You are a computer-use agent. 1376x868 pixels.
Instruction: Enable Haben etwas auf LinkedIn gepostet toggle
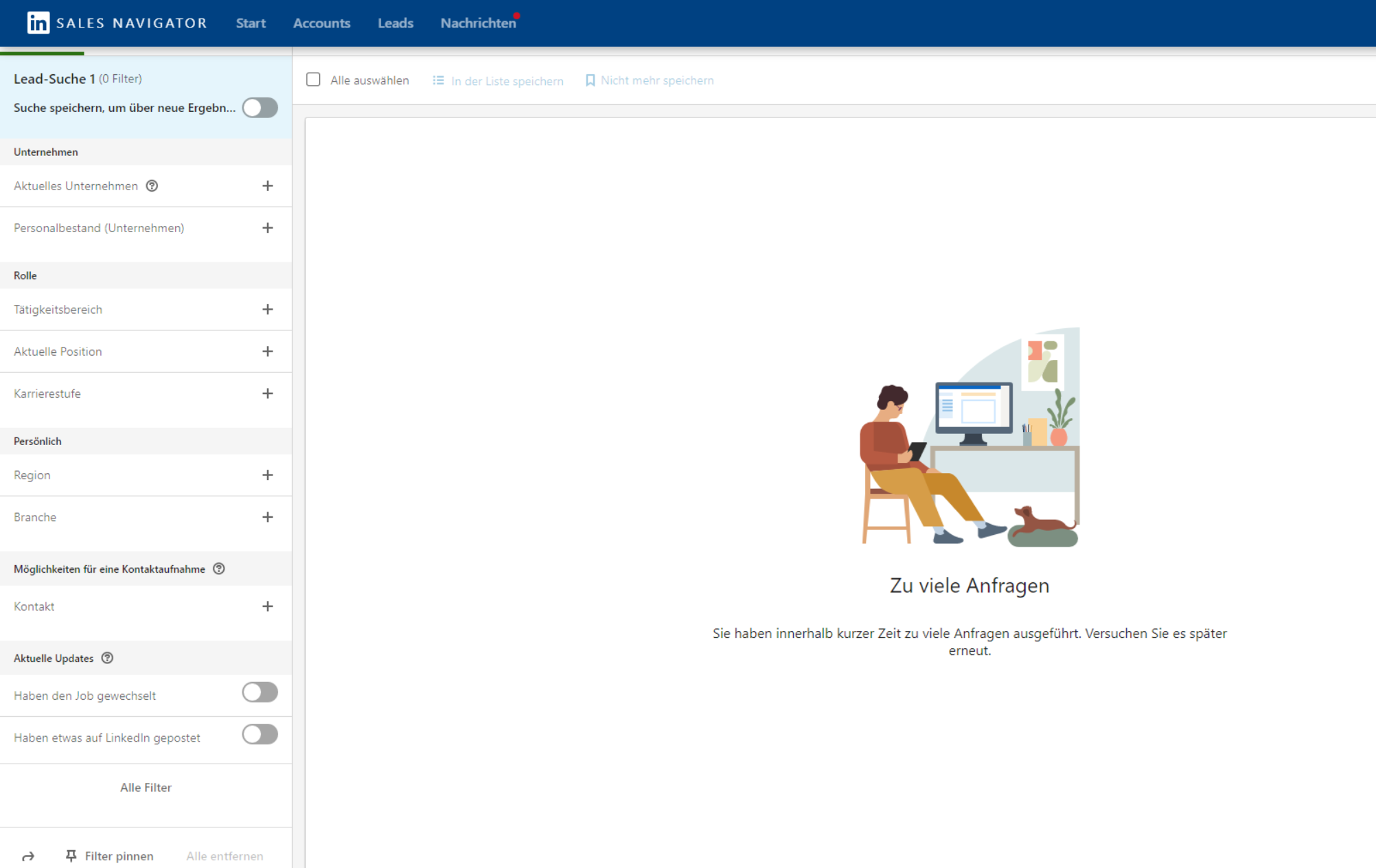[x=260, y=734]
